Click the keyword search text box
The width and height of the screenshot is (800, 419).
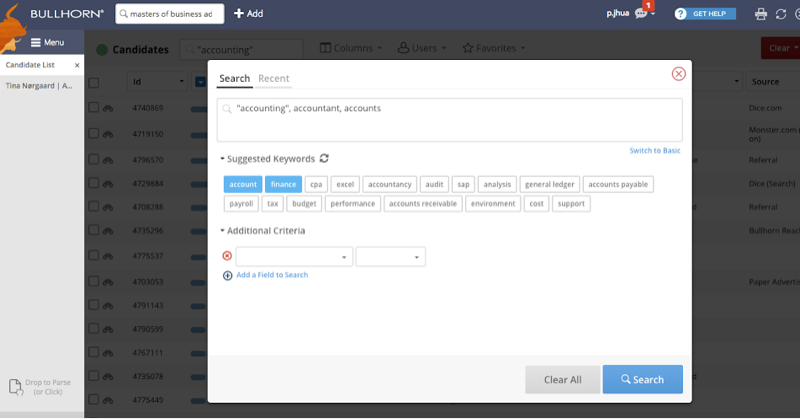coord(450,118)
